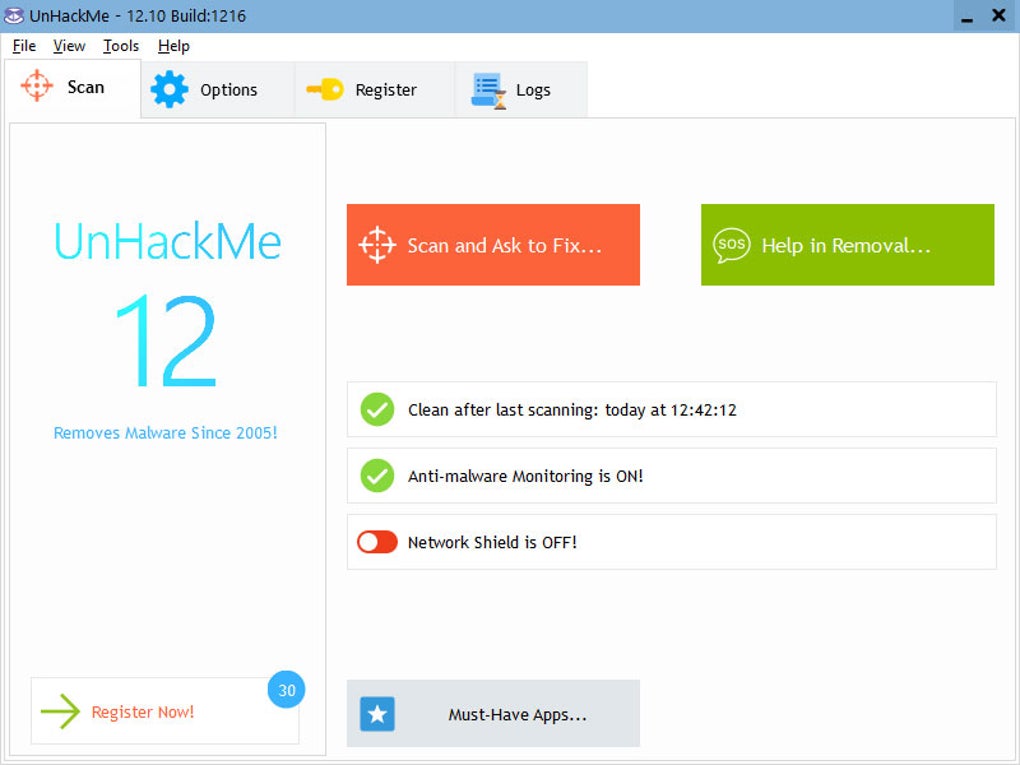Screen dimensions: 1020x765
Task: Click the Logs list icon
Action: click(x=489, y=90)
